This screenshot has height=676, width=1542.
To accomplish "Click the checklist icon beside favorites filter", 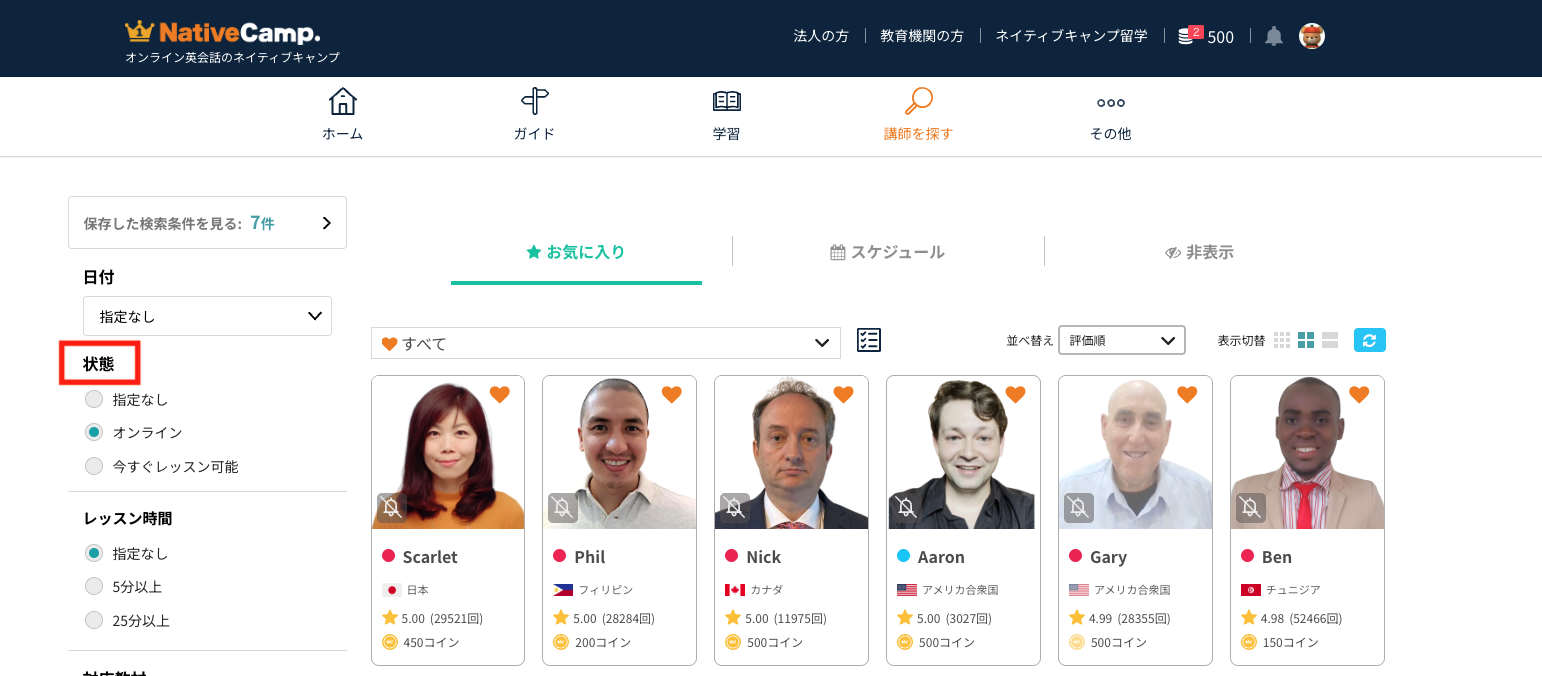I will coord(869,341).
